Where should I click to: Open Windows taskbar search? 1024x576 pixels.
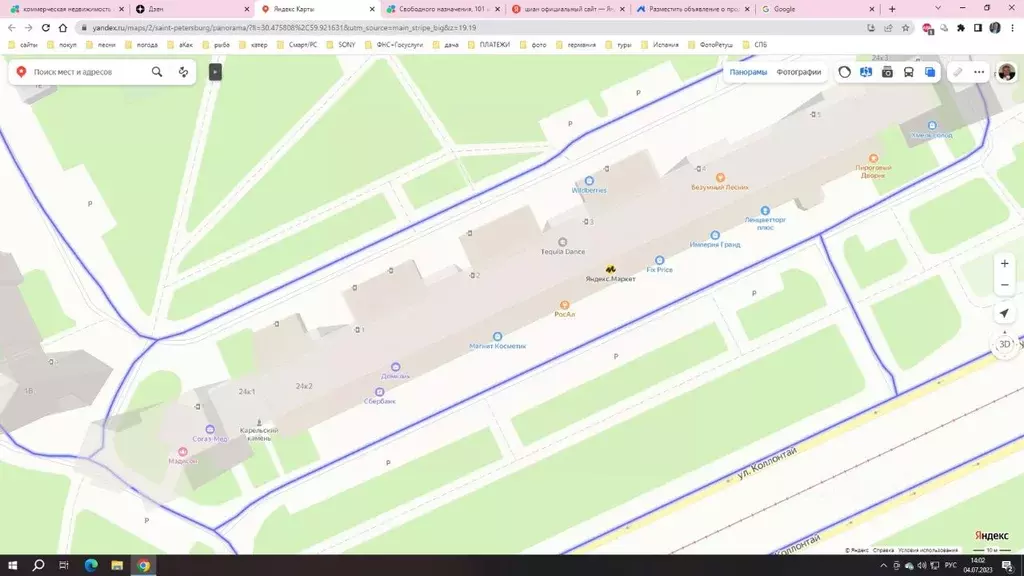(38, 565)
